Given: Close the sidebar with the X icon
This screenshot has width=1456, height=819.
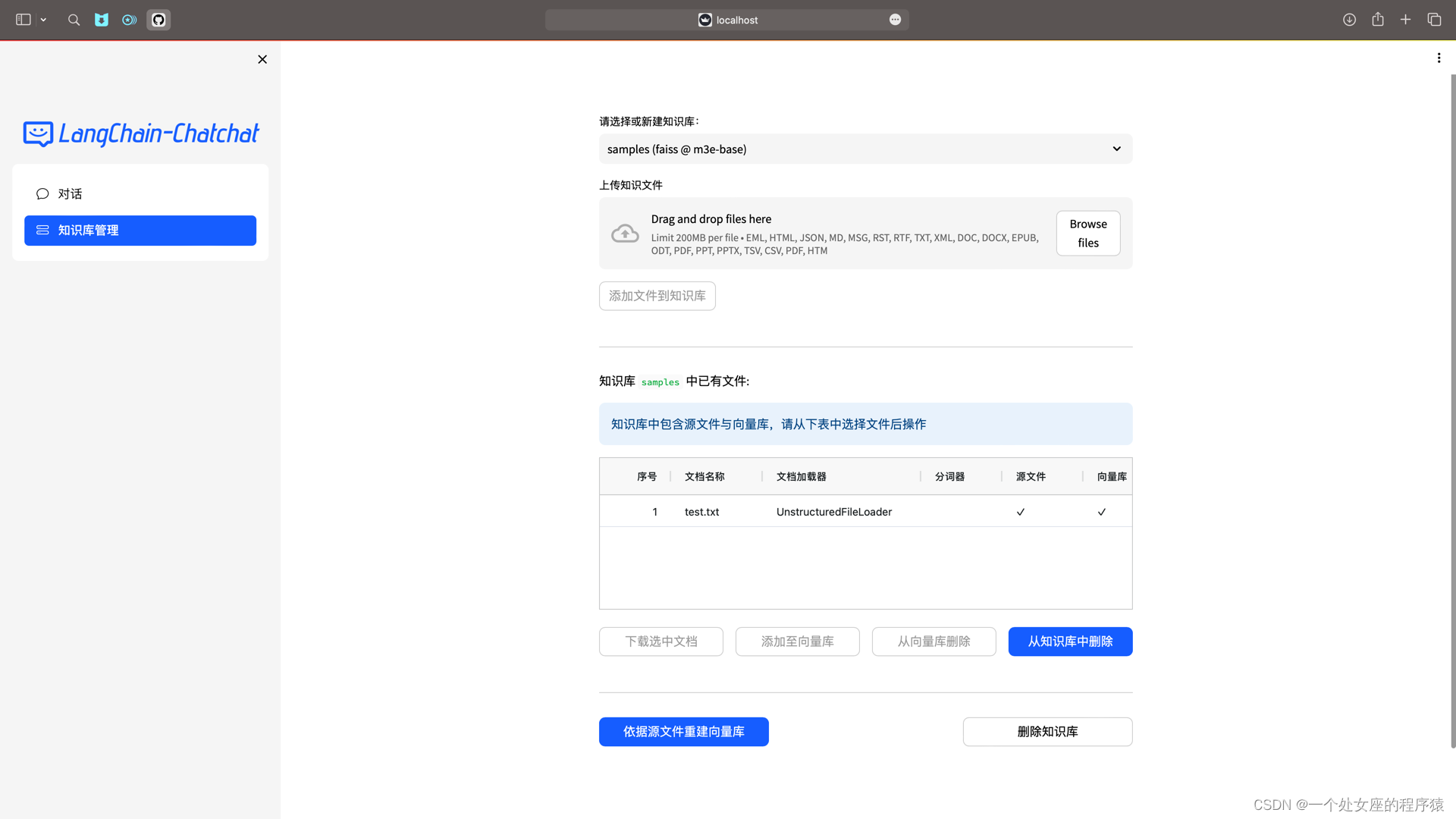Looking at the screenshot, I should coord(262,59).
